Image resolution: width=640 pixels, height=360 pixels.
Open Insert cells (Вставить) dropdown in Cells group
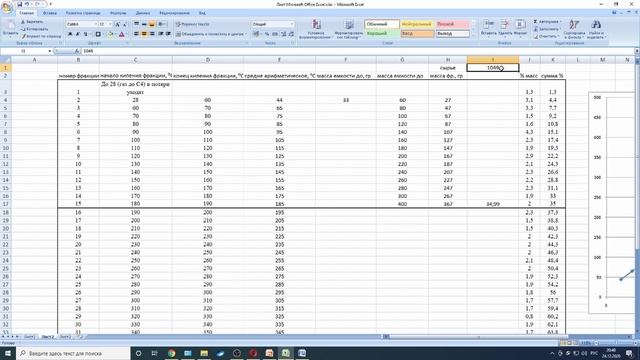tap(489, 29)
